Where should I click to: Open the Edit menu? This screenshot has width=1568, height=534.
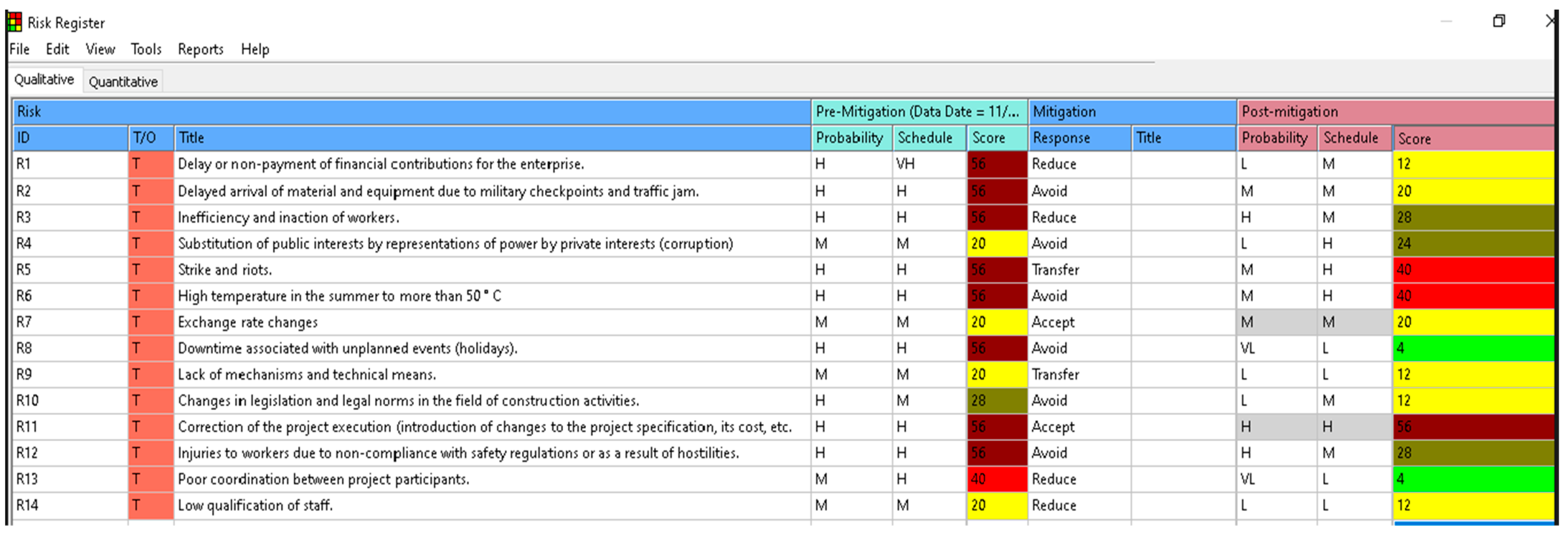pyautogui.click(x=57, y=49)
